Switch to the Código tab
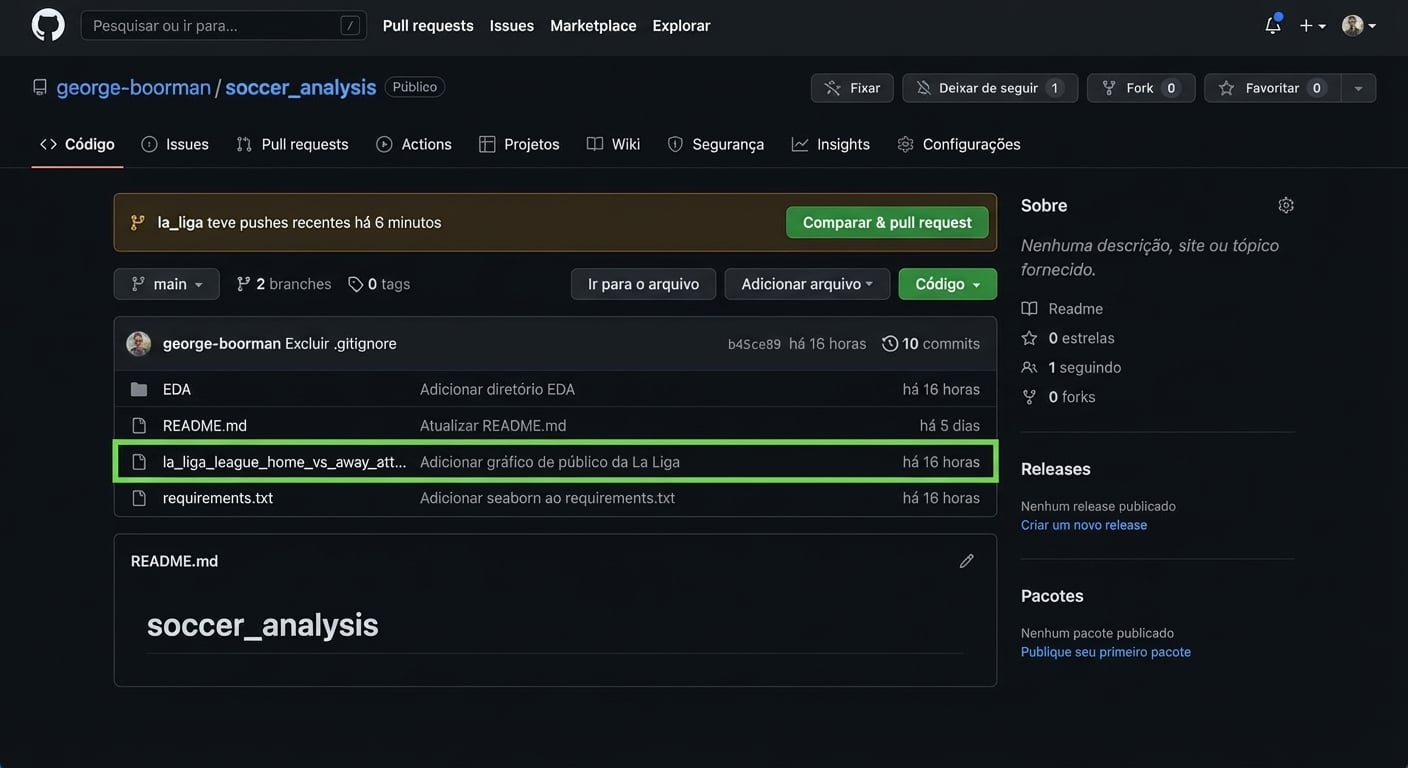 tap(77, 144)
